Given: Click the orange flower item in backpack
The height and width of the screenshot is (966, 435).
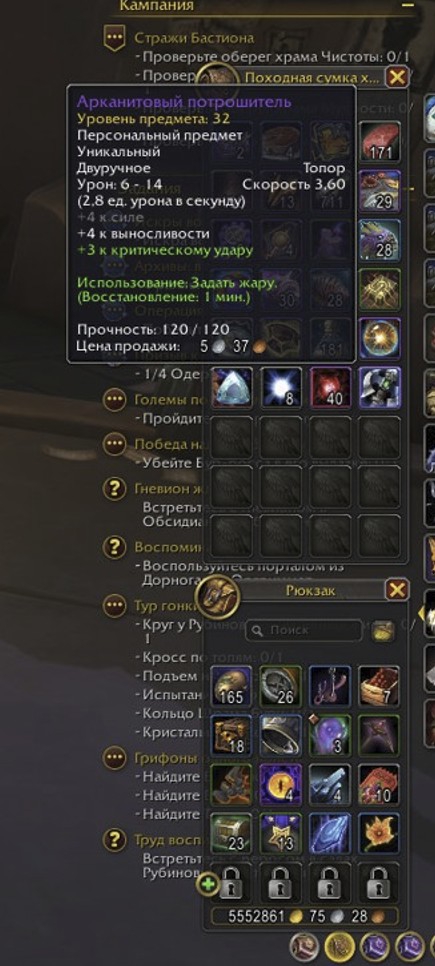Looking at the screenshot, I should click(x=380, y=834).
